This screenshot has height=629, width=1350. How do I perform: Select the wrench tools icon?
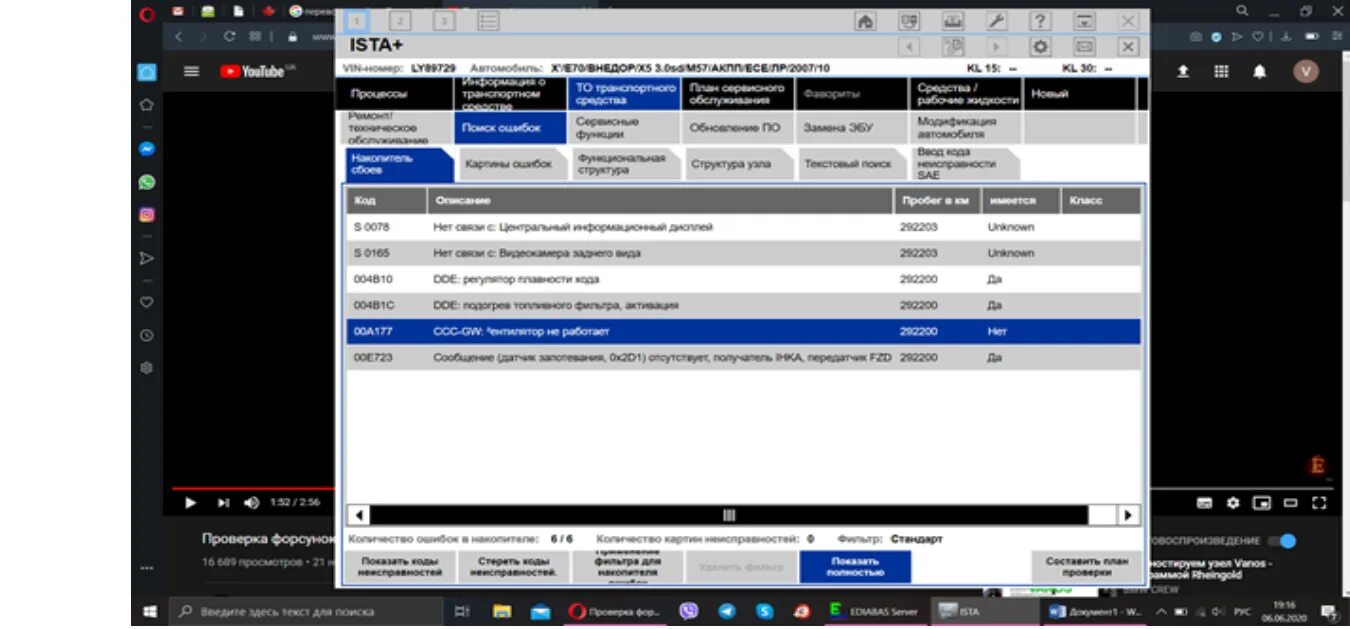click(x=995, y=20)
